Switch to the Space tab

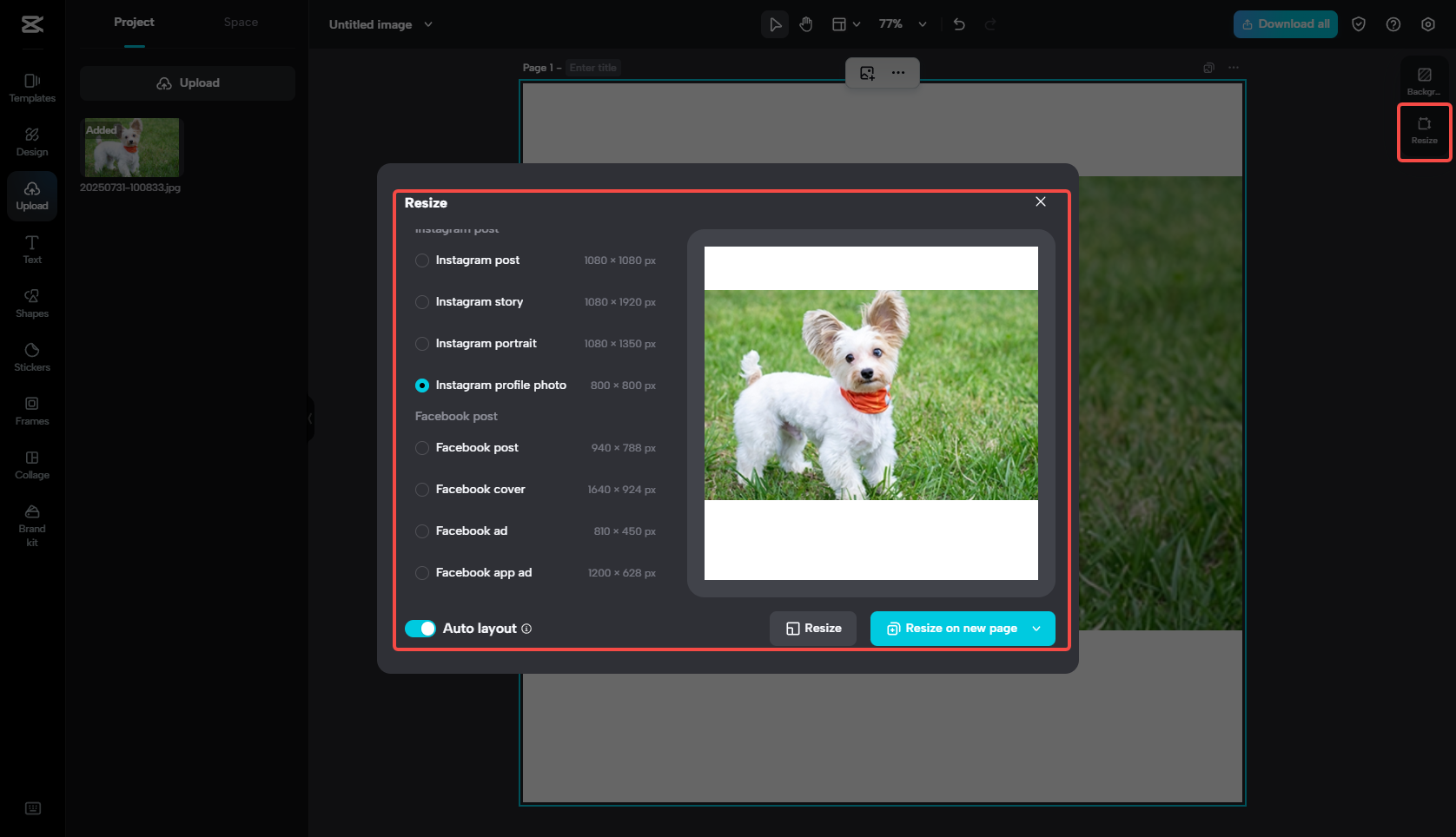tap(241, 23)
